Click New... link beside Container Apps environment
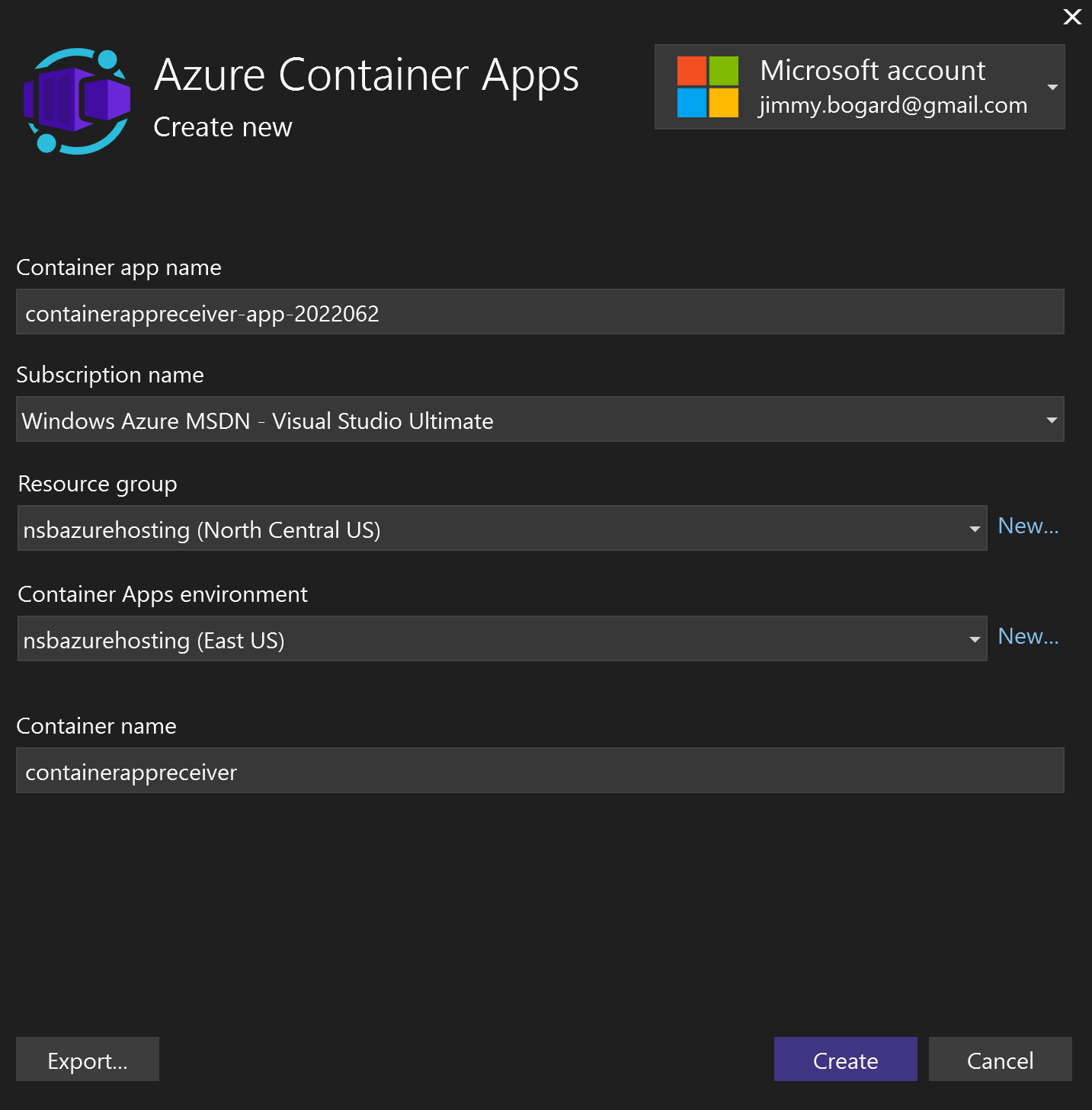The width and height of the screenshot is (1092, 1110). coord(1028,636)
